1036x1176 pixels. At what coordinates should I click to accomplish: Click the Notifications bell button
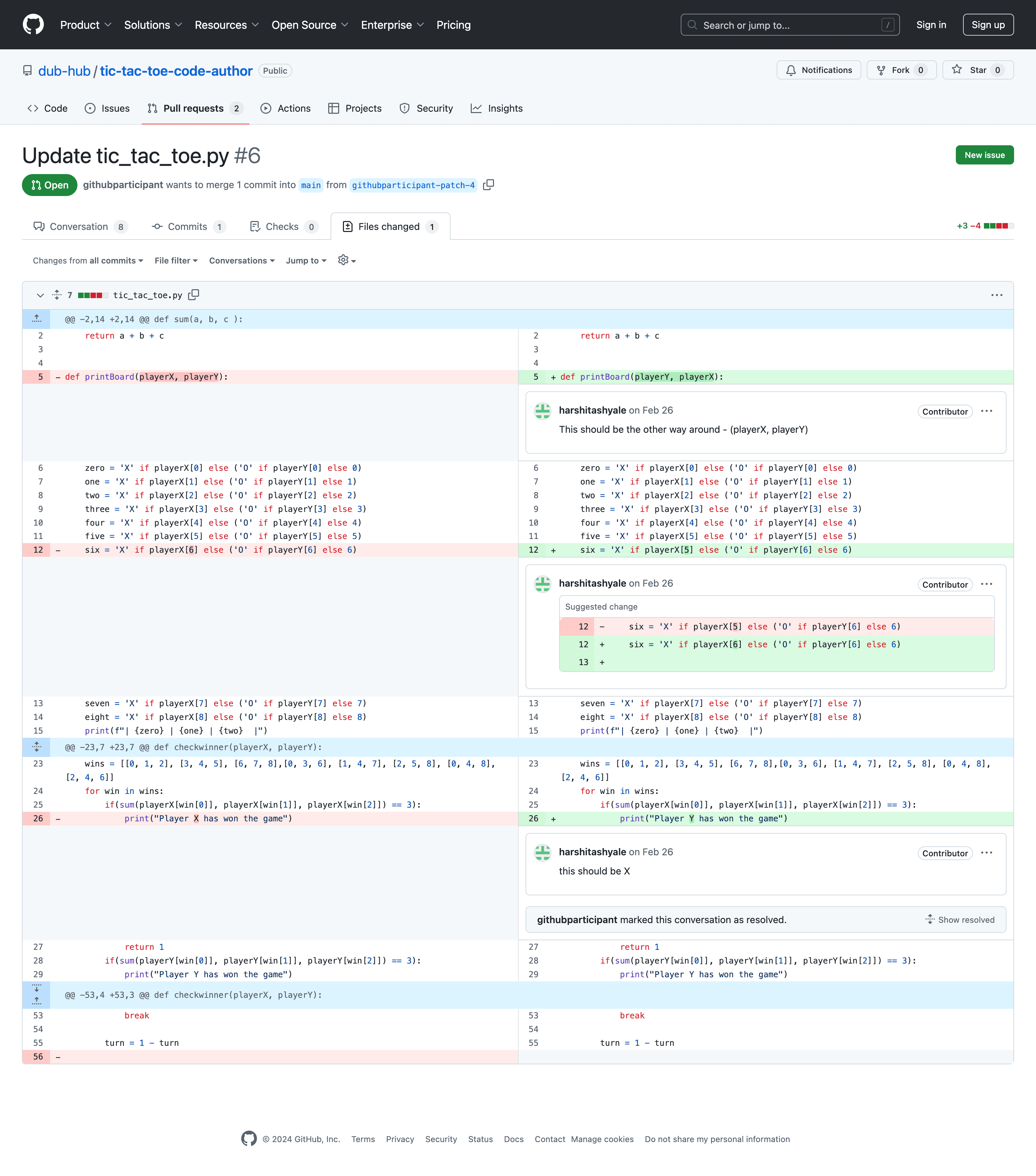(x=818, y=70)
